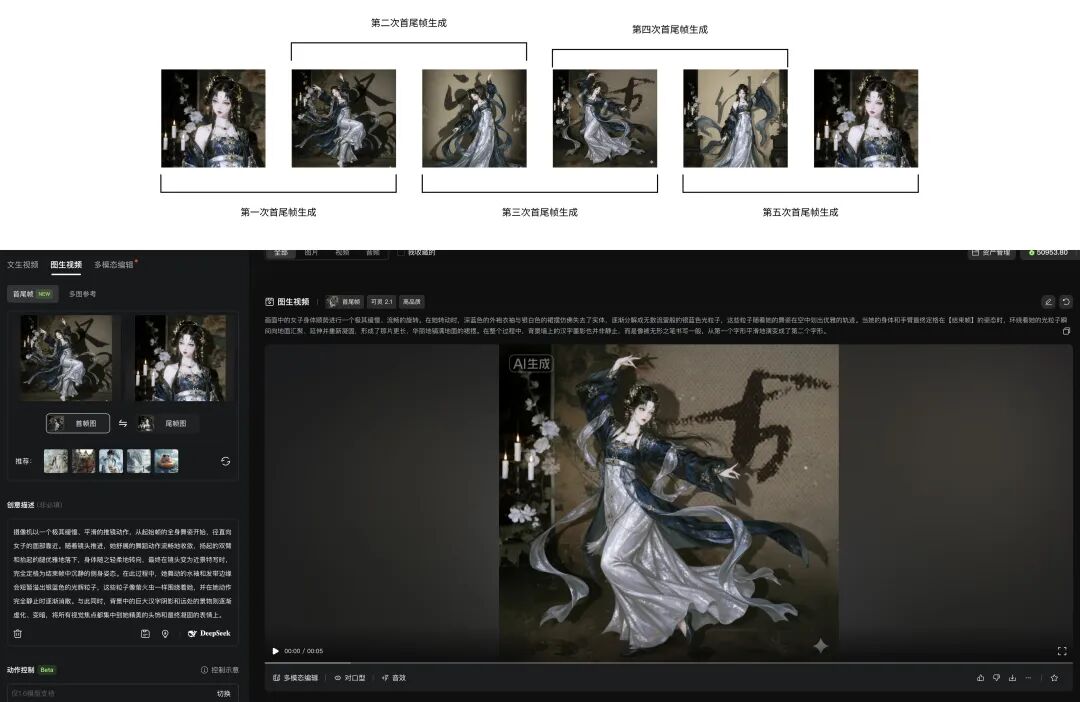Enter fullscreen on the video player
This screenshot has height=702, width=1080.
click(1061, 651)
